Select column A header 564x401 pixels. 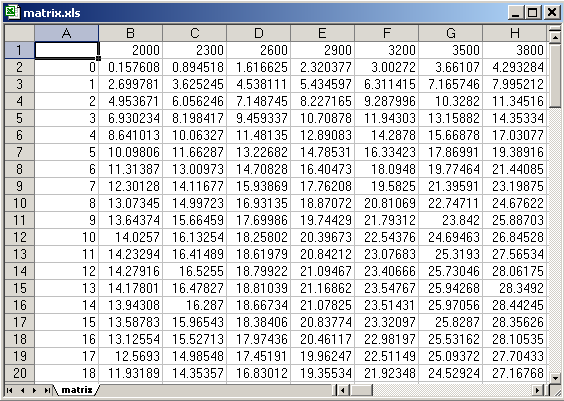(x=67, y=33)
